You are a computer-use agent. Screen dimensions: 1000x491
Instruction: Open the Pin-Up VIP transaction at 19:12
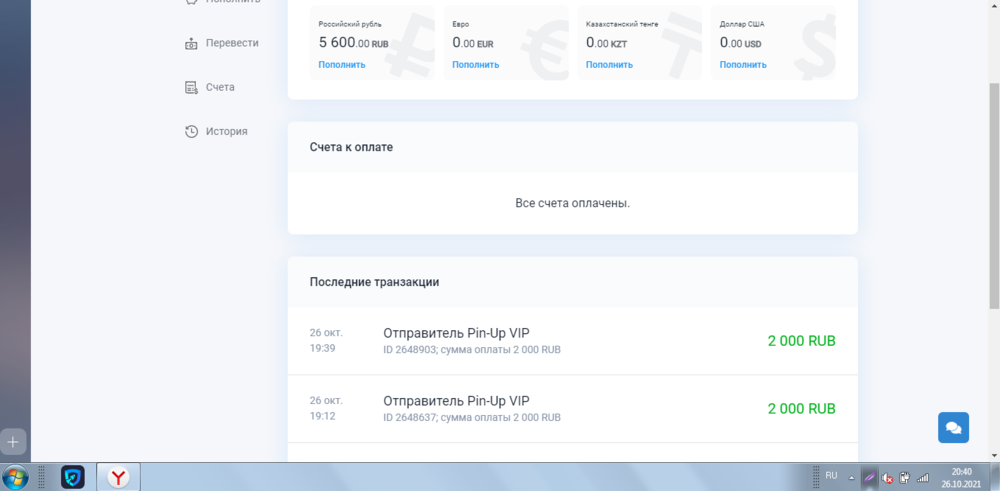(573, 409)
